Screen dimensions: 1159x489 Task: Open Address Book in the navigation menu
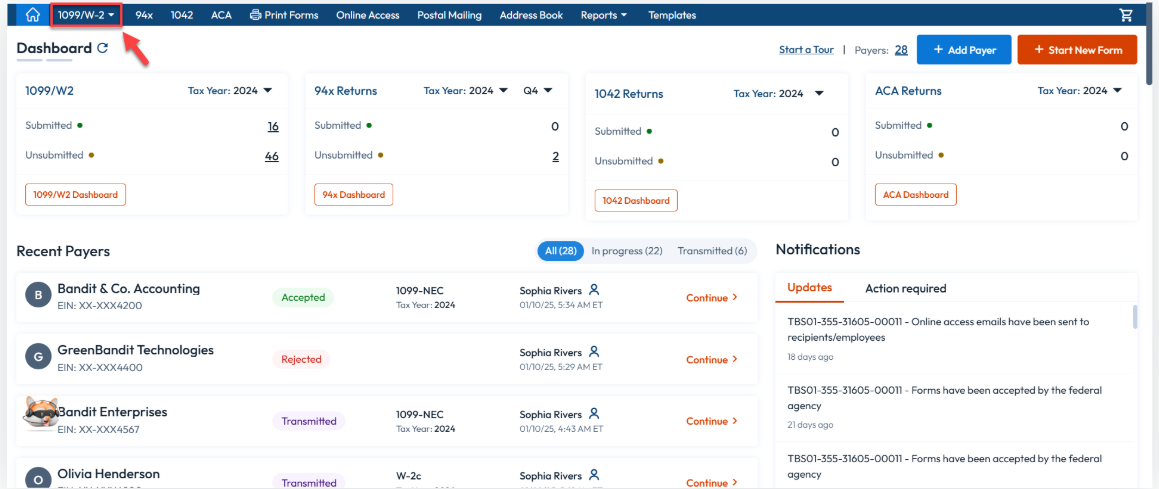point(530,15)
